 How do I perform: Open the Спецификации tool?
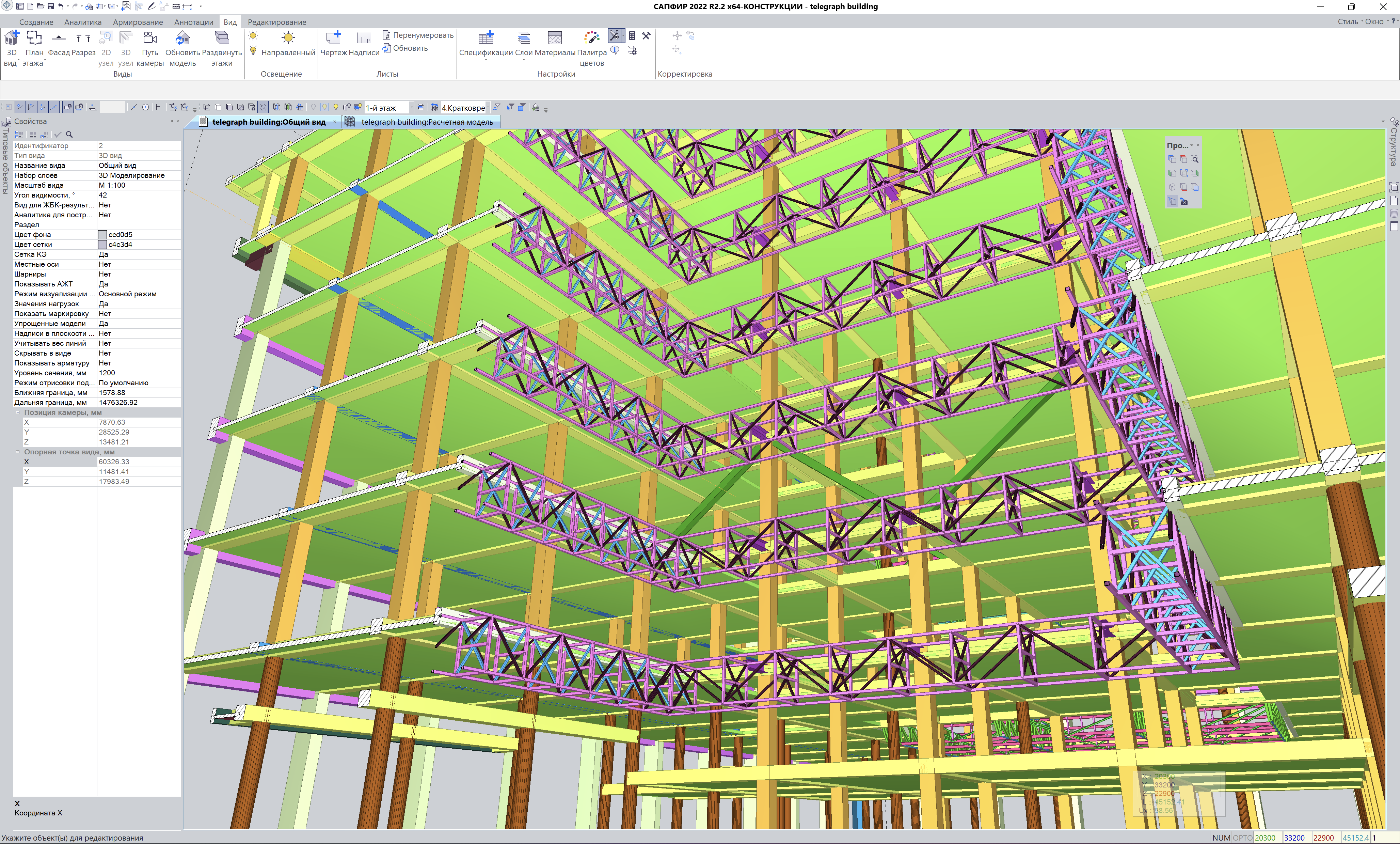pyautogui.click(x=486, y=38)
